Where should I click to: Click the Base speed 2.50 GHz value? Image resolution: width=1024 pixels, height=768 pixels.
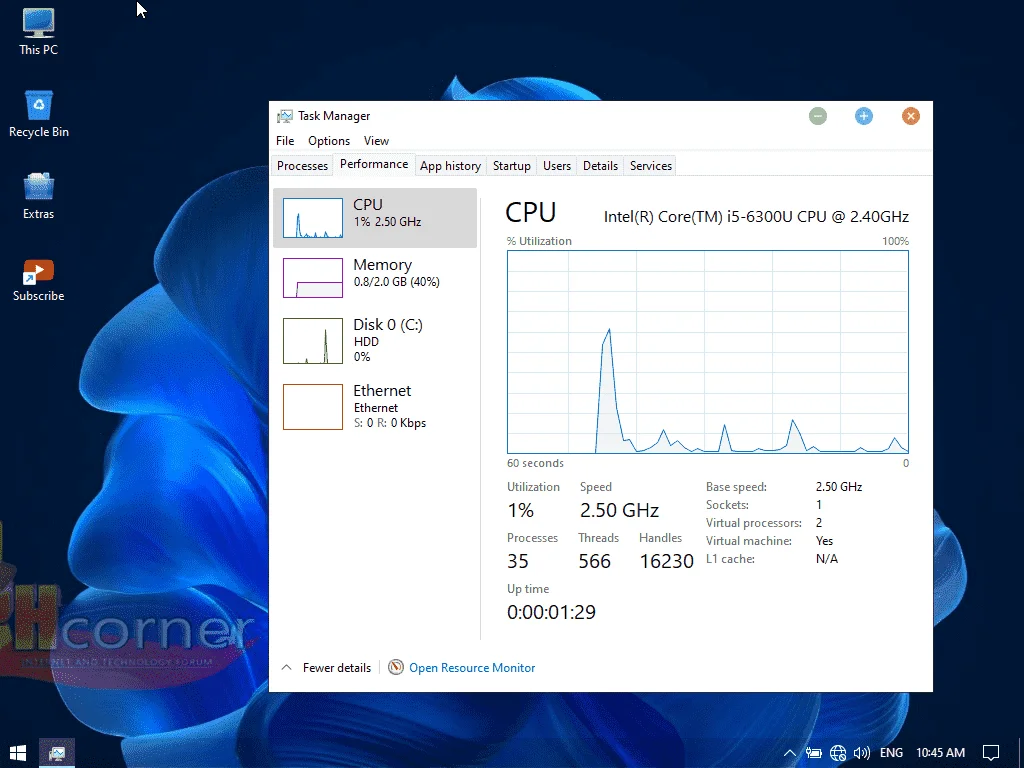[x=839, y=487]
